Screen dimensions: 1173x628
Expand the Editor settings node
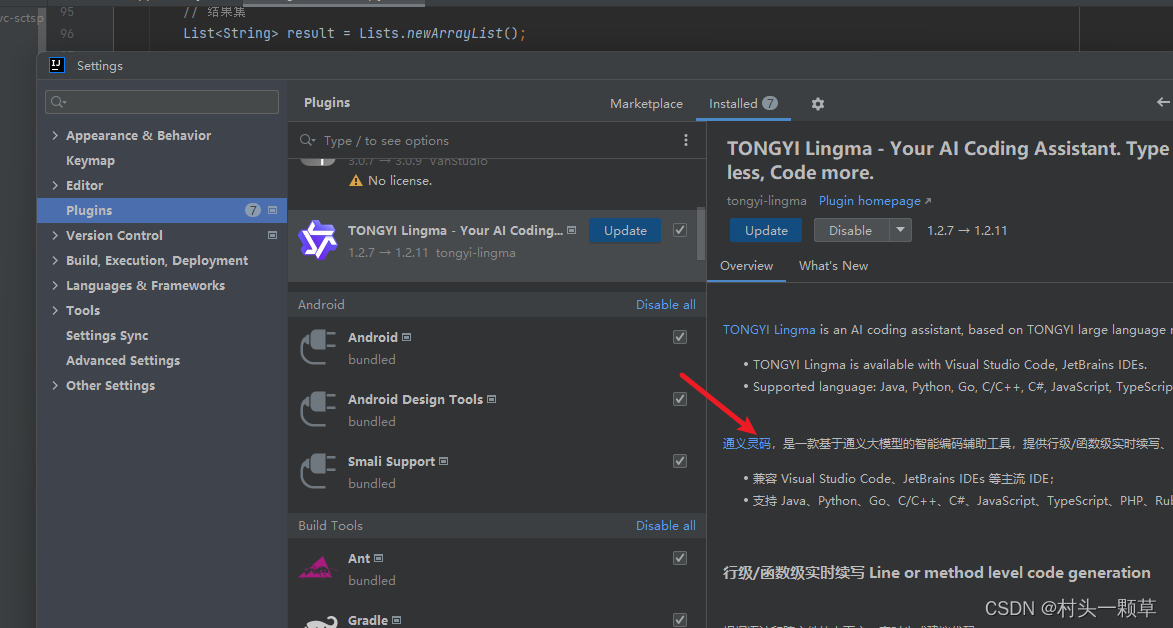coord(55,186)
